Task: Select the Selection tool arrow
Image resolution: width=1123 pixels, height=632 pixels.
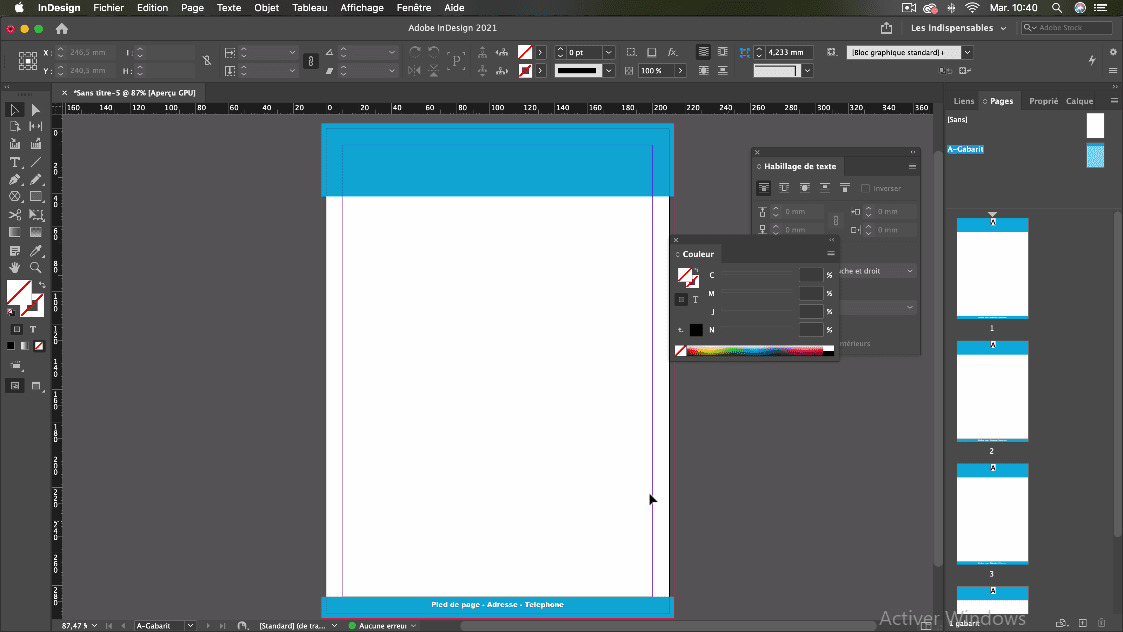Action: click(x=14, y=110)
